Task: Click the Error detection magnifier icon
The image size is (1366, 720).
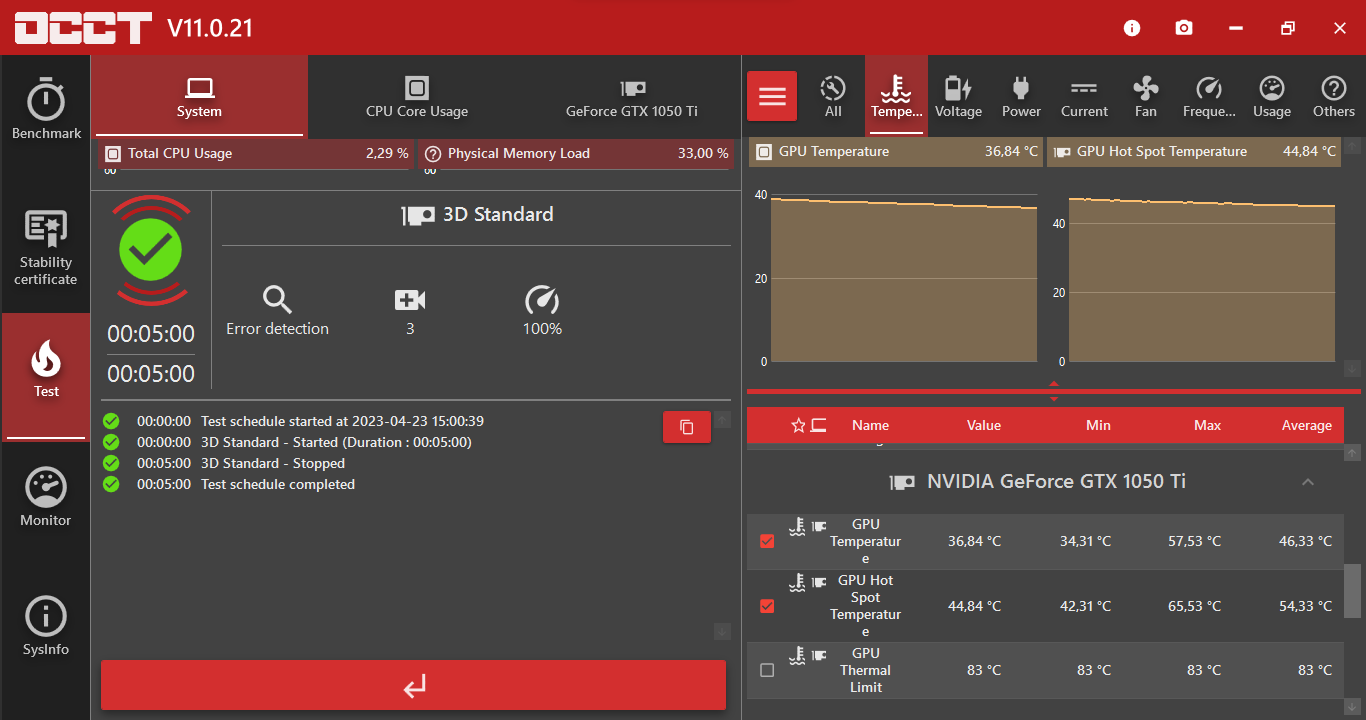Action: coord(277,299)
